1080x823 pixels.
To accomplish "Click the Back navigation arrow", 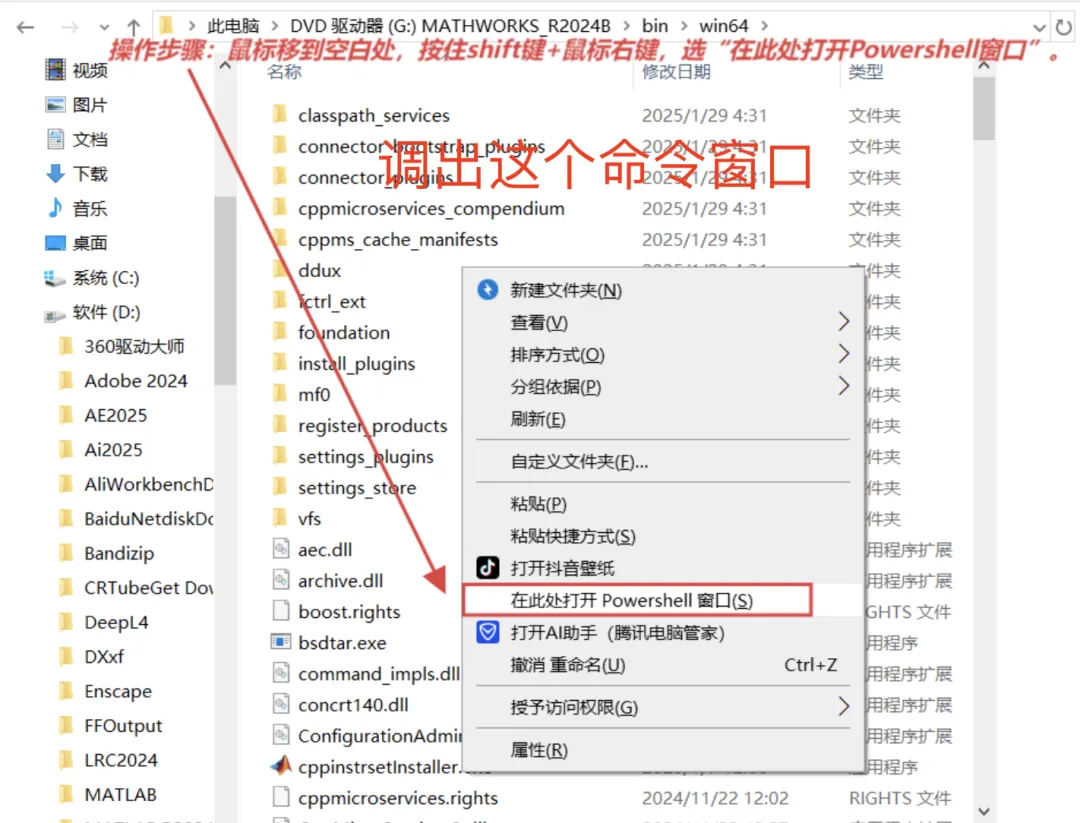I will (25, 27).
